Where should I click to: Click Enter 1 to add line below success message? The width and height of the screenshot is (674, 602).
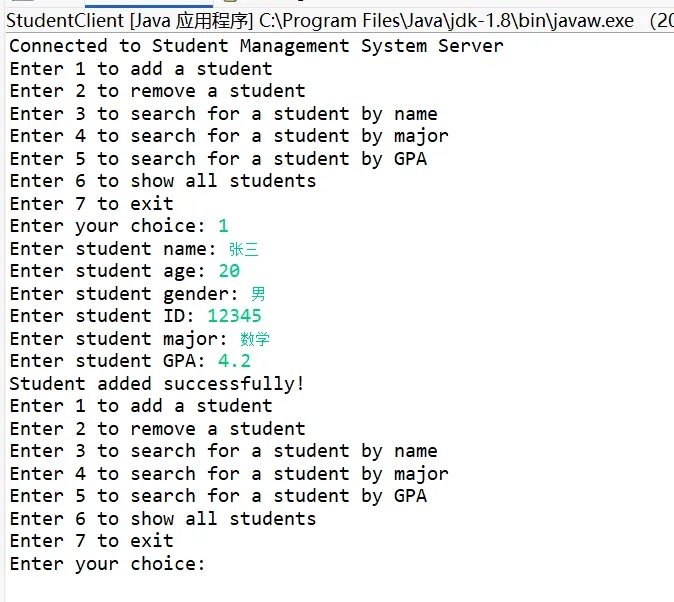point(140,406)
